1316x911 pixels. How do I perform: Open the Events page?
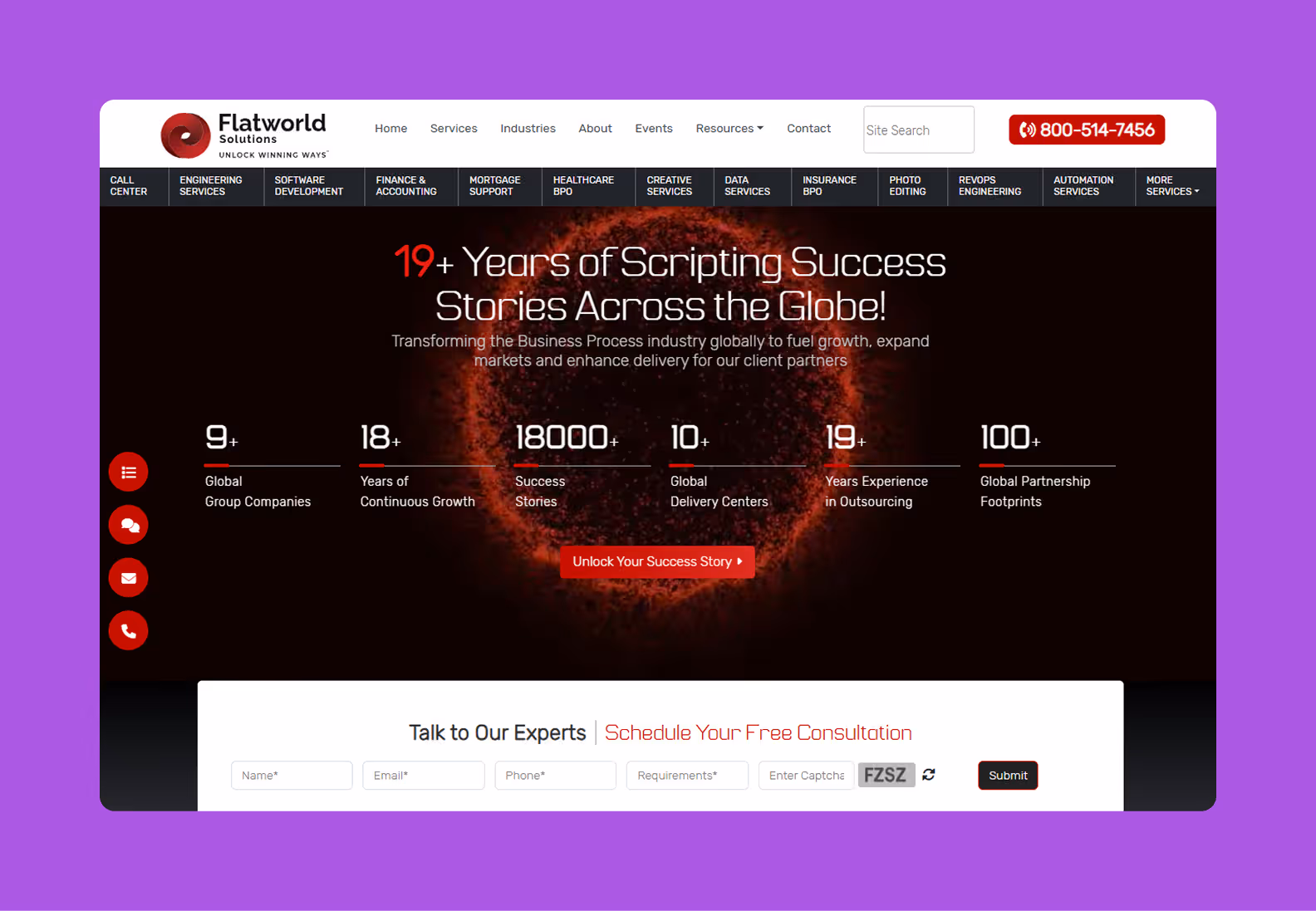point(654,129)
